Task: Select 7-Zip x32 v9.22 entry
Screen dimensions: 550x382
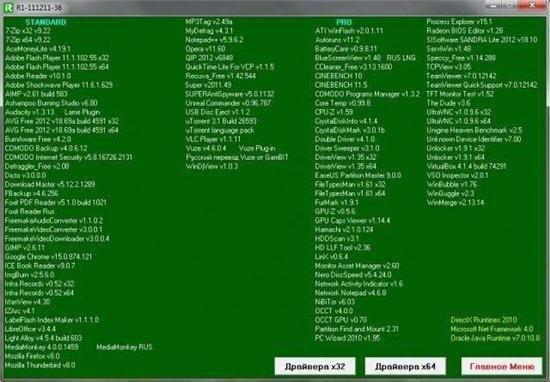Action: point(28,31)
